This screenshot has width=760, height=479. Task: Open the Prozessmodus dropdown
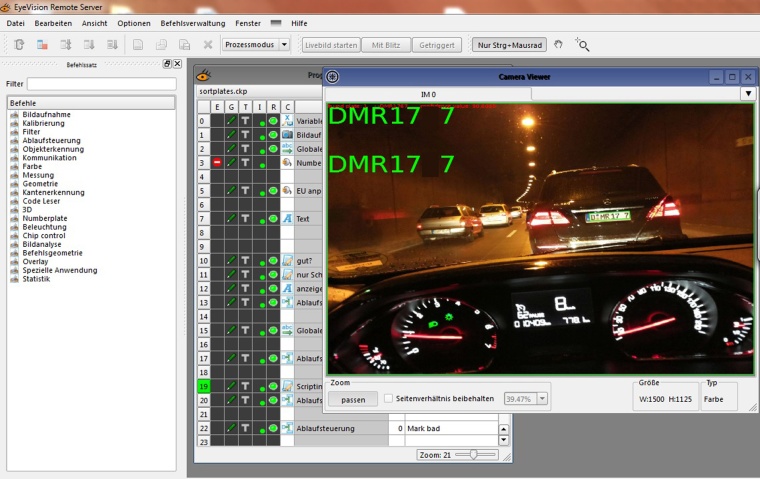point(284,45)
